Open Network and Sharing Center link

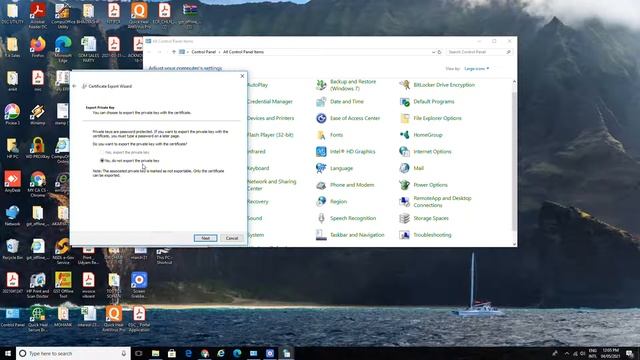272,185
